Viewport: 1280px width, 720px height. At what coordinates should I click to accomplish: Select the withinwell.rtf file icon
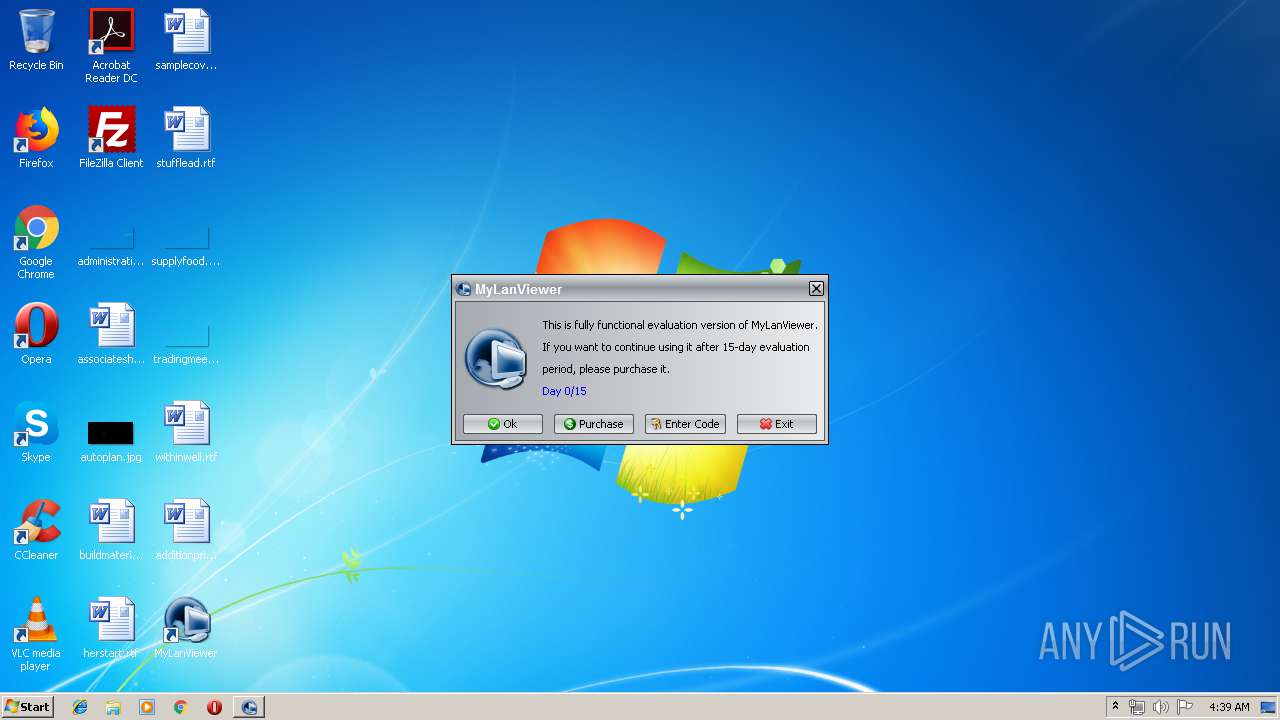[x=186, y=432]
